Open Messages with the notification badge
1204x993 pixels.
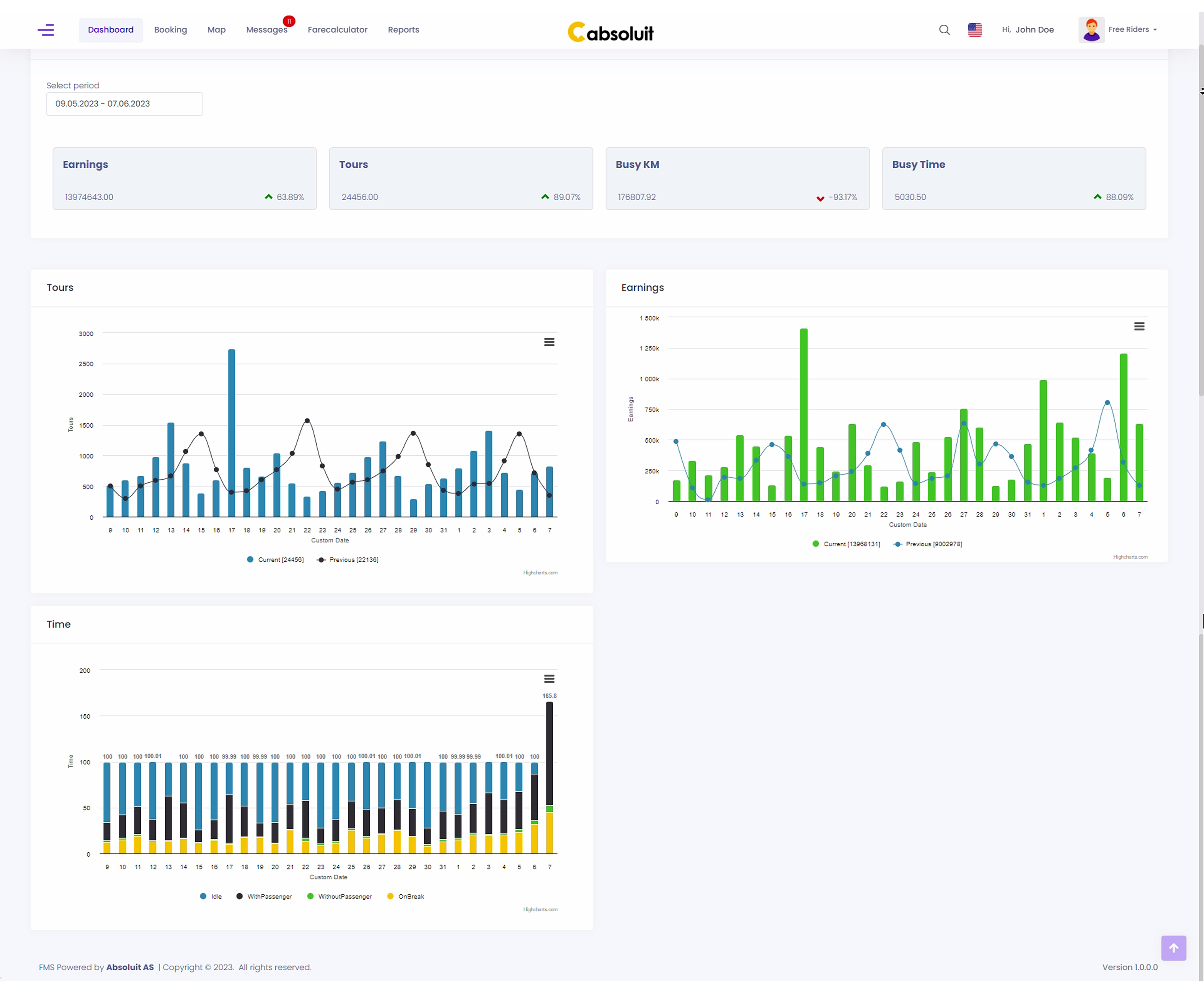tap(267, 30)
